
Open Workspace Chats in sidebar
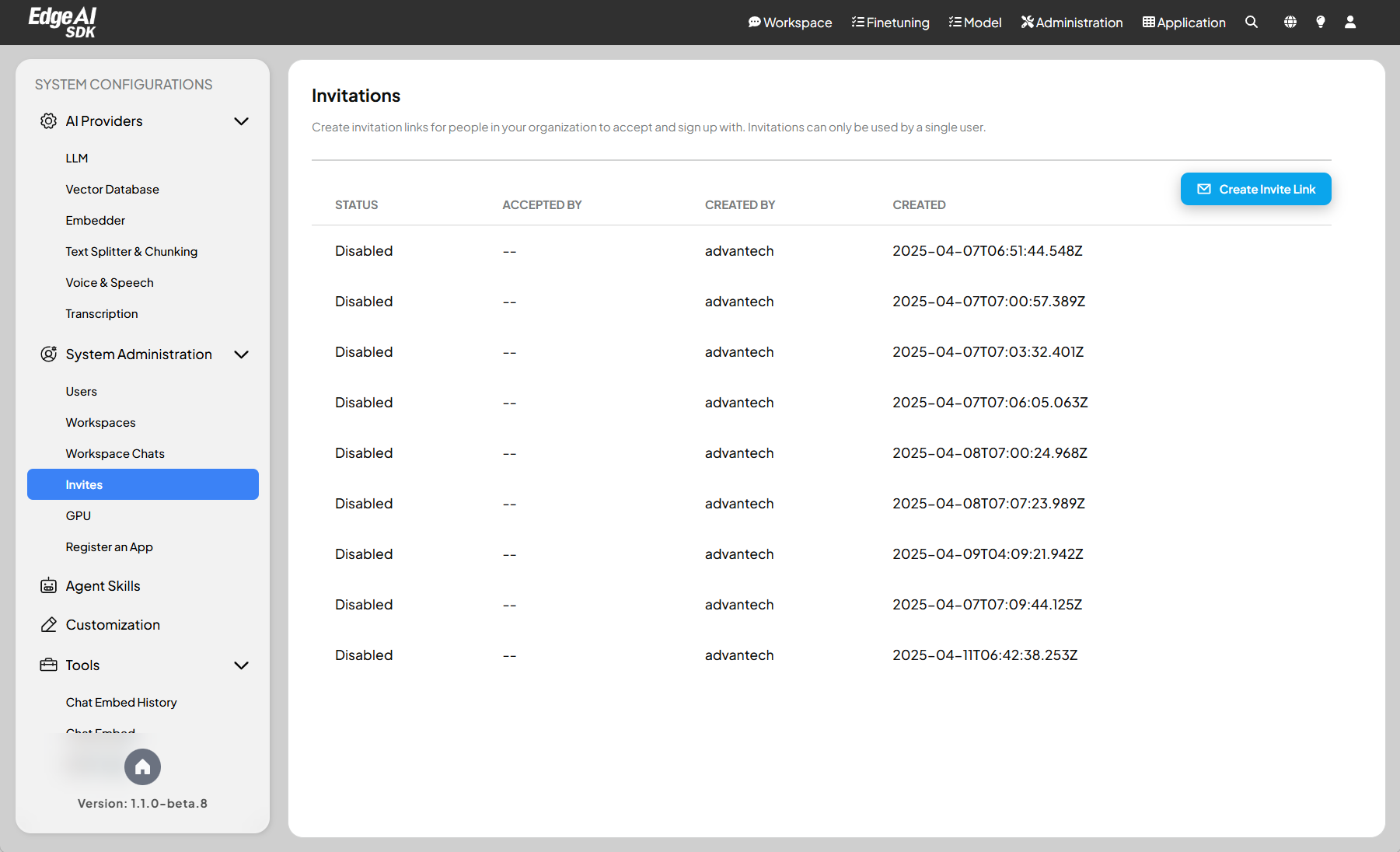pyautogui.click(x=115, y=454)
